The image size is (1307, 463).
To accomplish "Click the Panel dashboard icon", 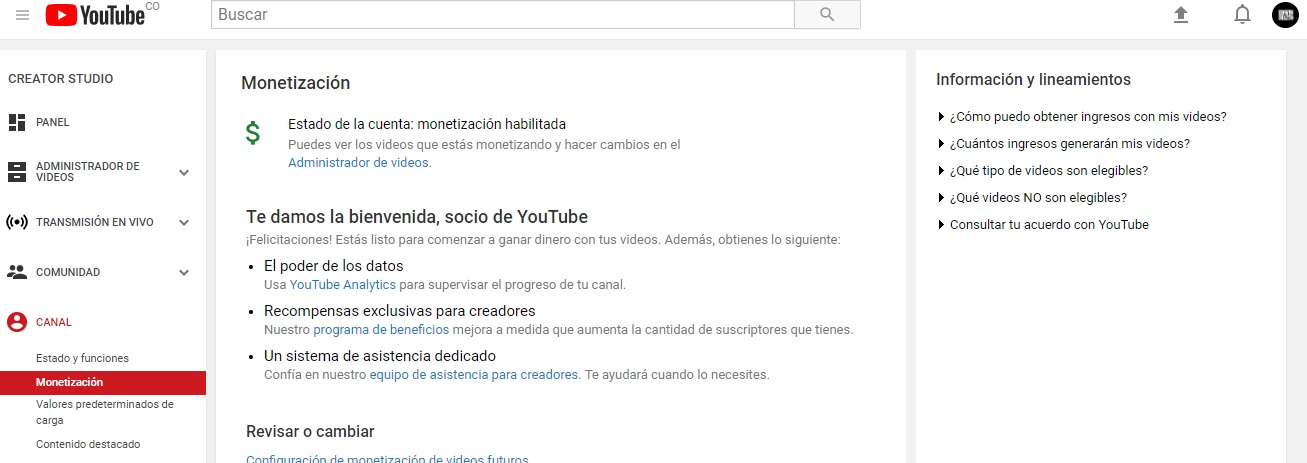I will click(17, 123).
